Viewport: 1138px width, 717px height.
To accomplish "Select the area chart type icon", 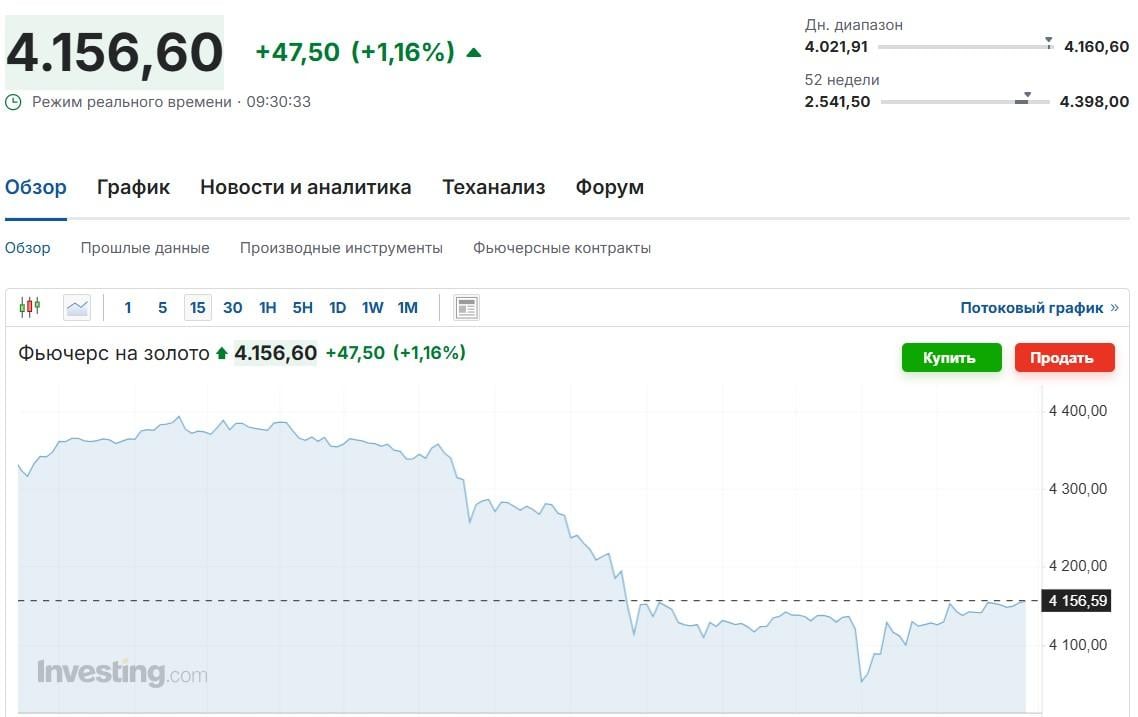I will coord(77,307).
